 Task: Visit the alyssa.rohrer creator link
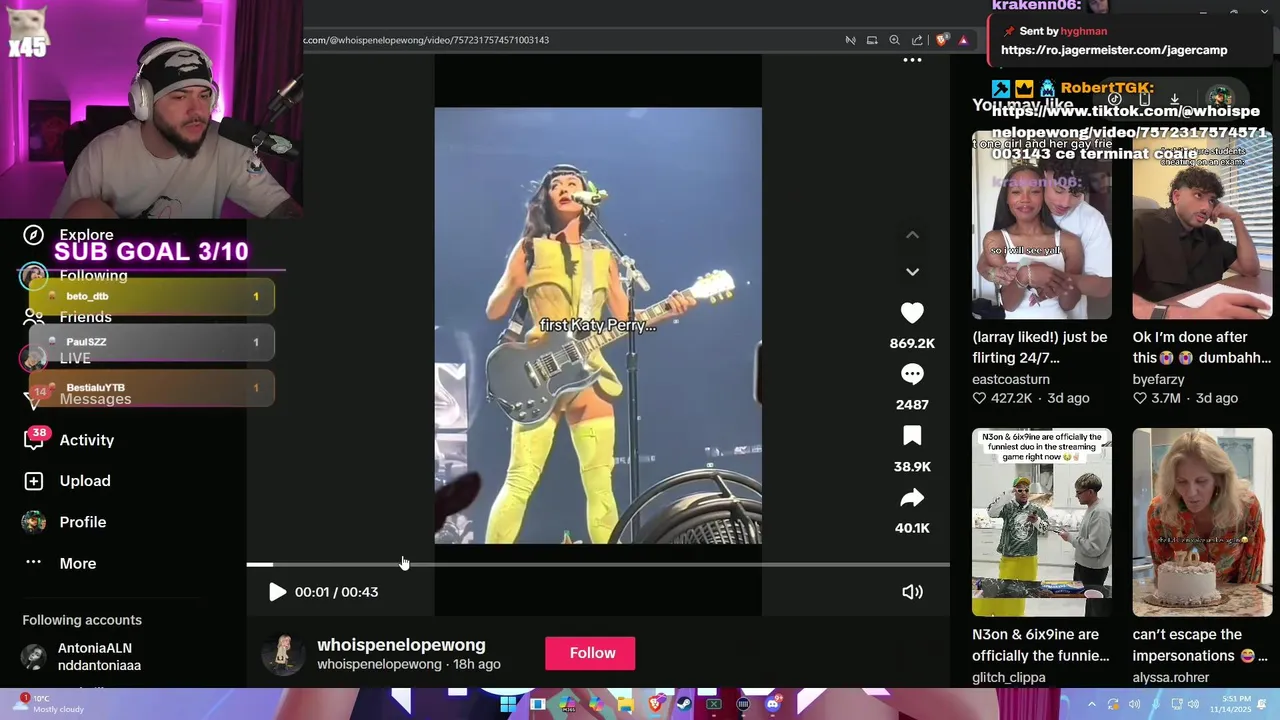(x=1170, y=677)
